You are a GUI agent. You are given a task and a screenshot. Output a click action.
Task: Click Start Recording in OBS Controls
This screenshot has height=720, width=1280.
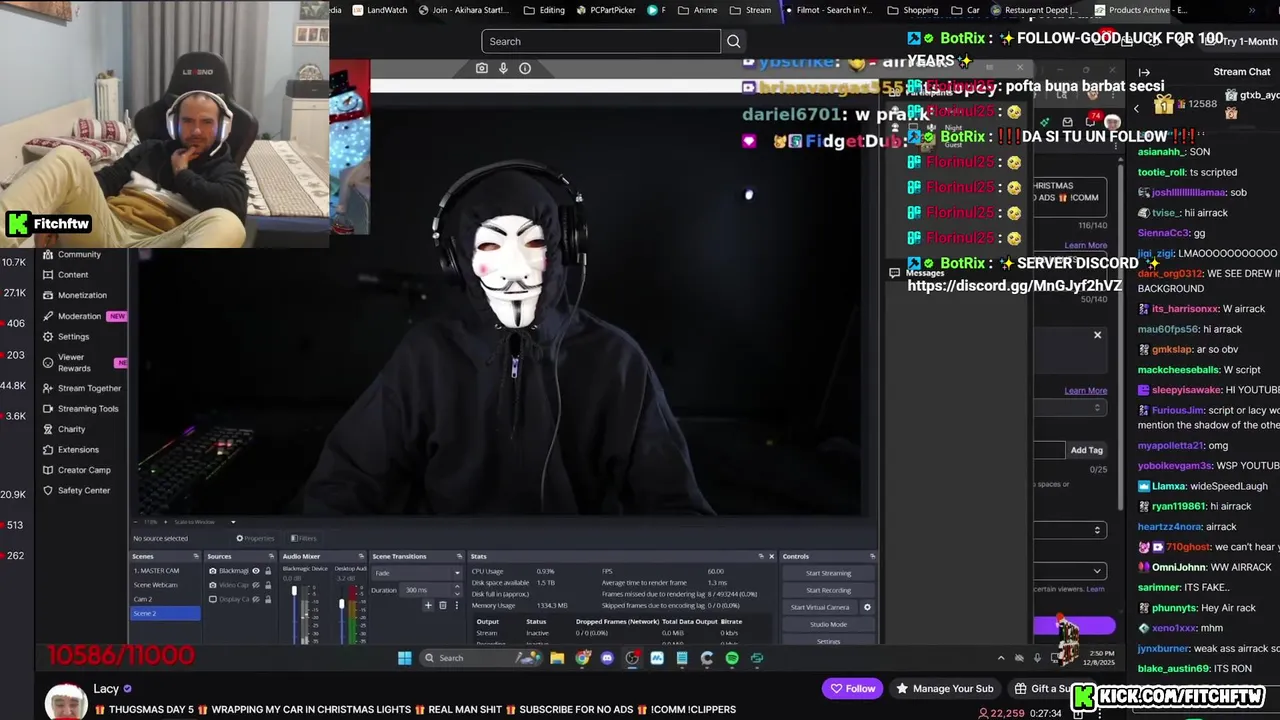pyautogui.click(x=828, y=590)
